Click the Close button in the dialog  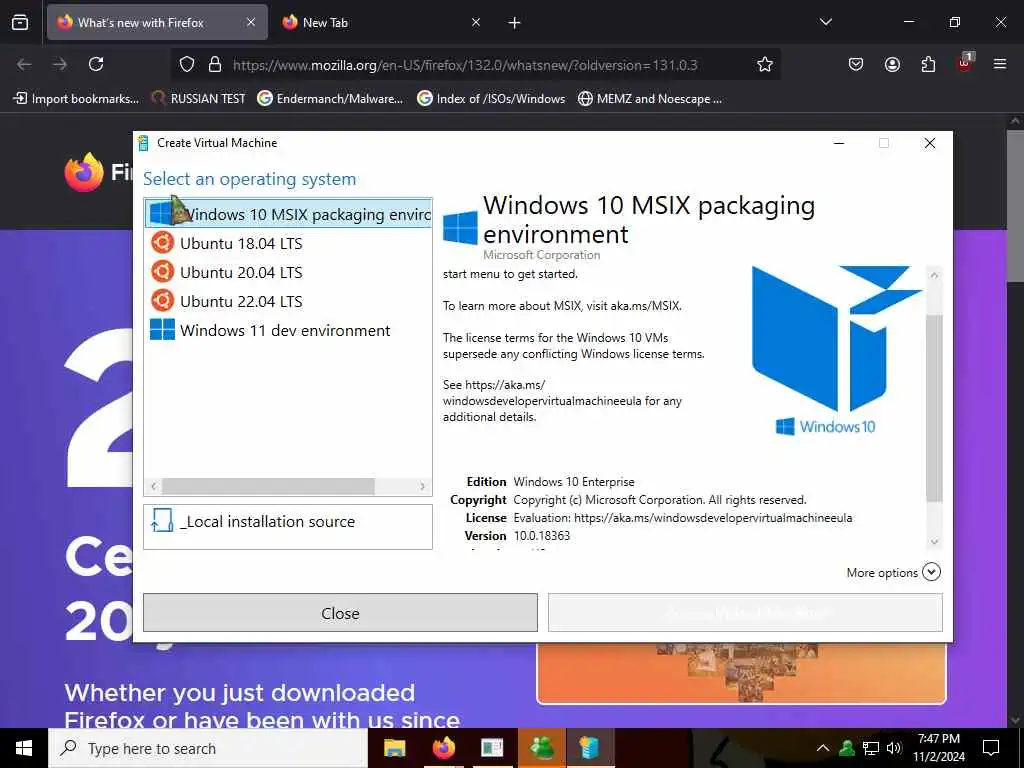coord(340,613)
